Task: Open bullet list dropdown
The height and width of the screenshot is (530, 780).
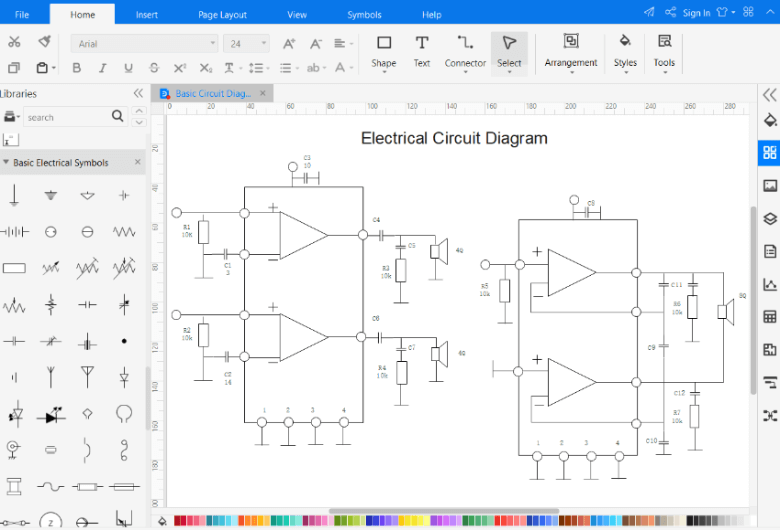Action: (289, 68)
